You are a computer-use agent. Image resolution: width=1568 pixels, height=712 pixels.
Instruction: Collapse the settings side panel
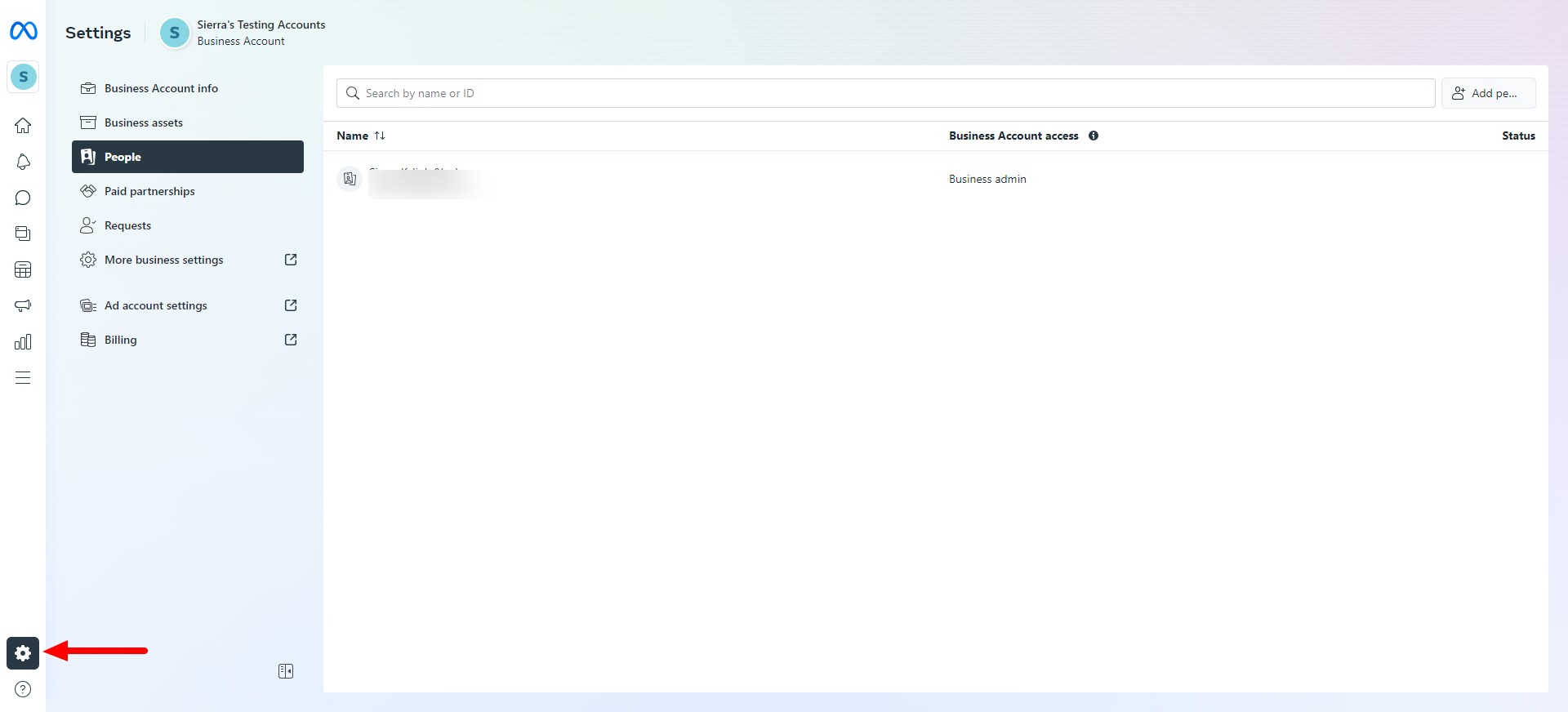coord(286,671)
